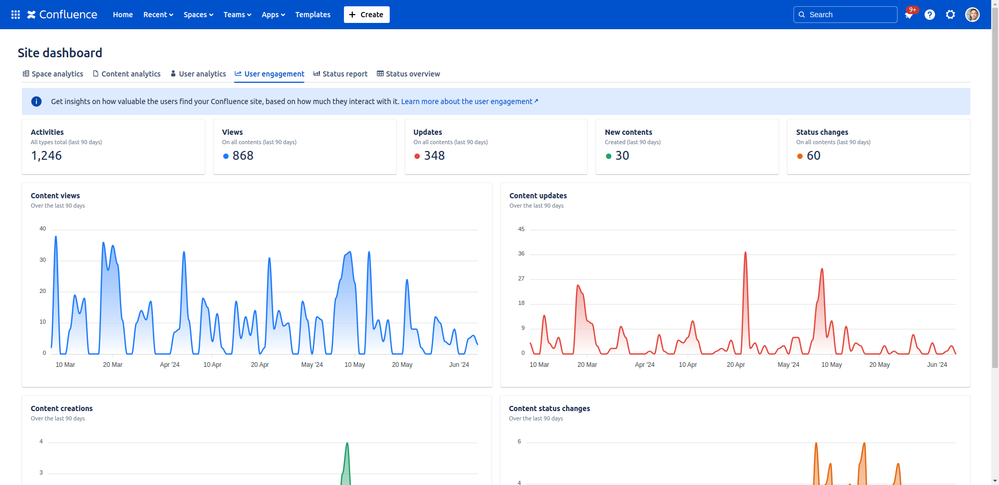The image size is (999, 485).
Task: Click the Confluence logo
Action: 62,15
